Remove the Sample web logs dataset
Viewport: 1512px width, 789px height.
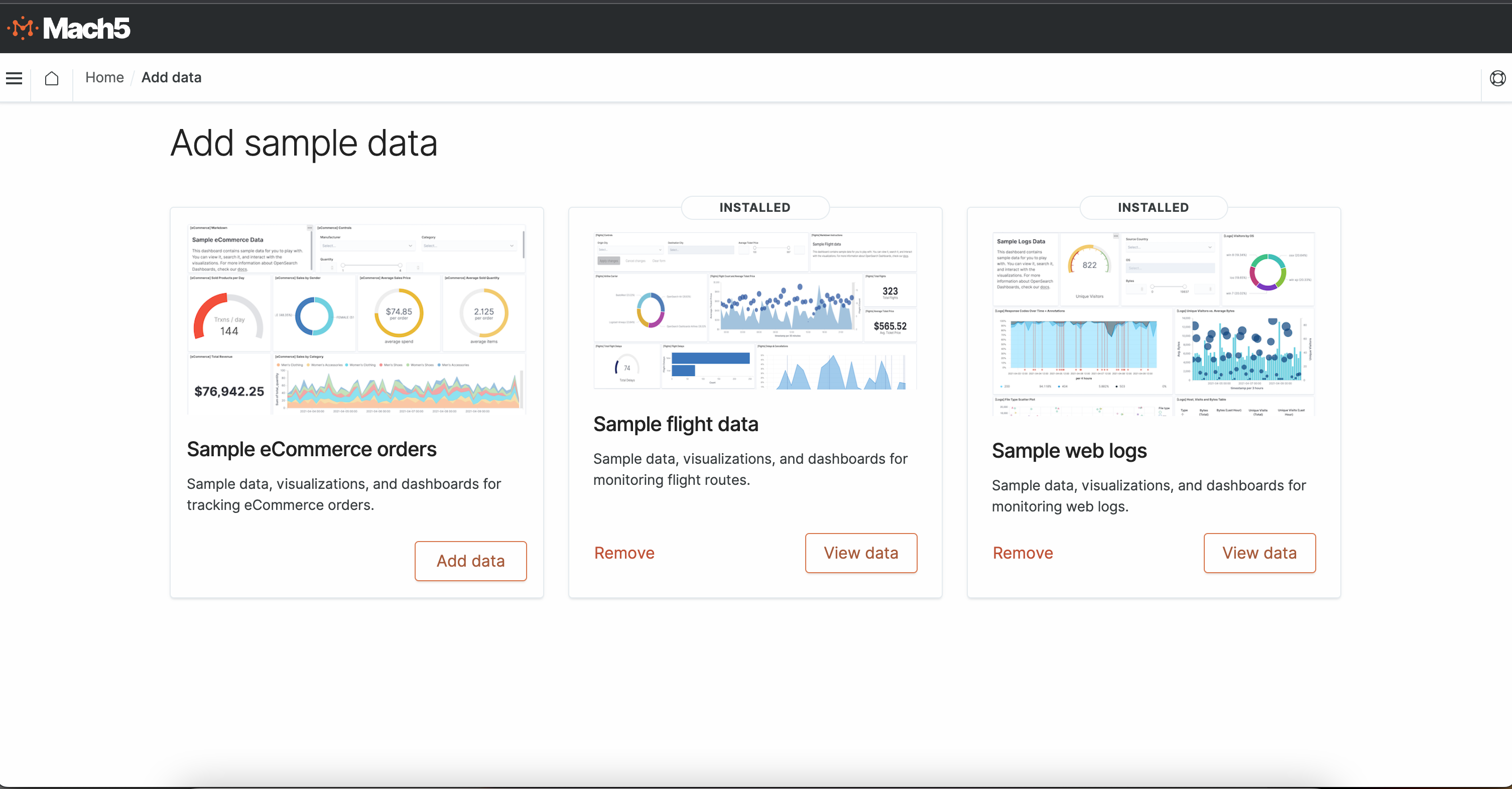click(1022, 553)
